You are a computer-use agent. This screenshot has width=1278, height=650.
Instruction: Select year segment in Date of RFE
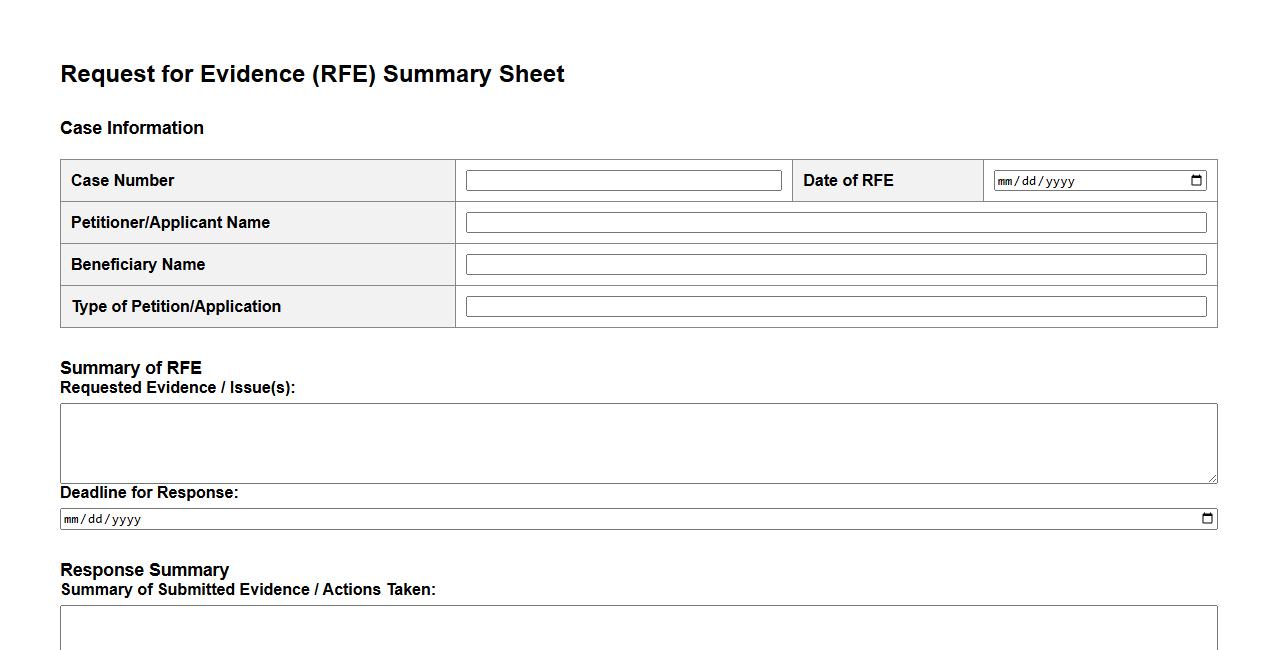pyautogui.click(x=1059, y=182)
